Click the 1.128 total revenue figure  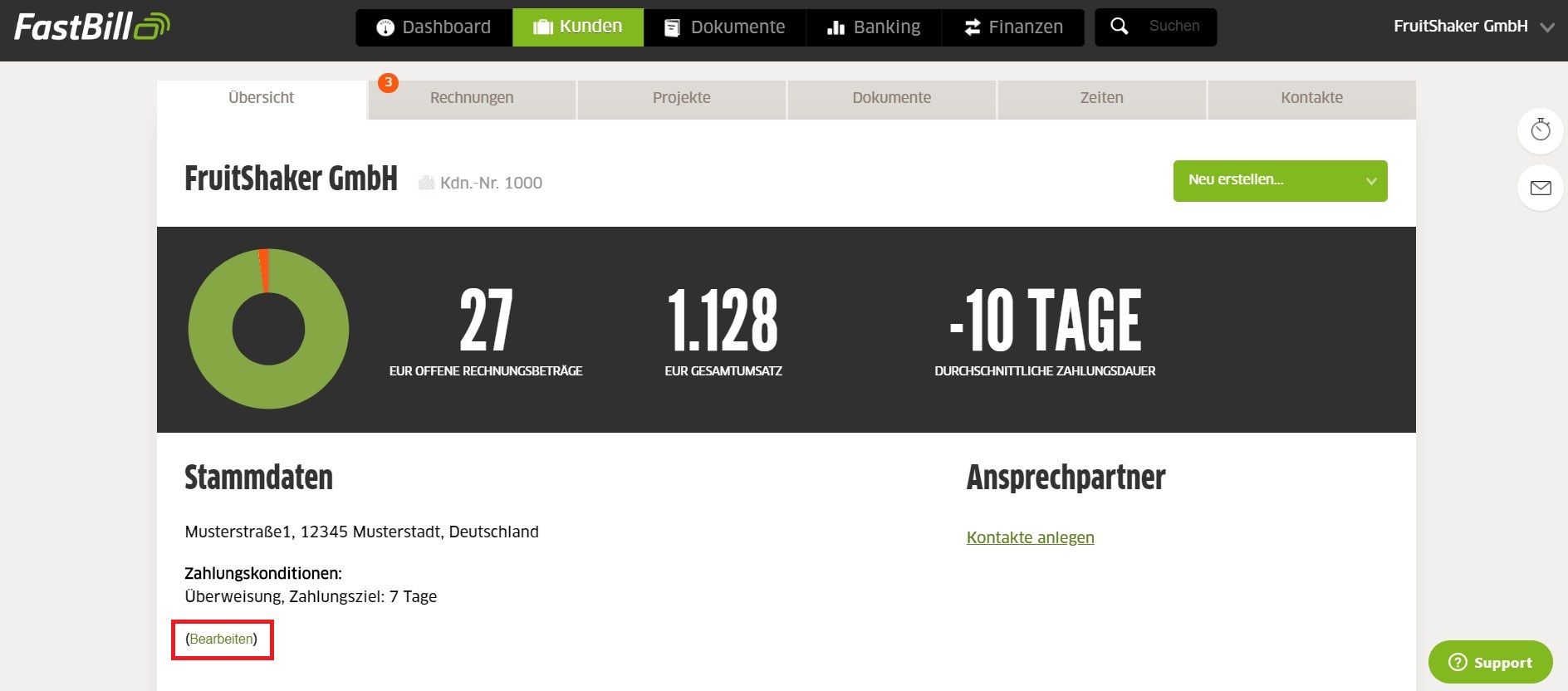point(723,321)
